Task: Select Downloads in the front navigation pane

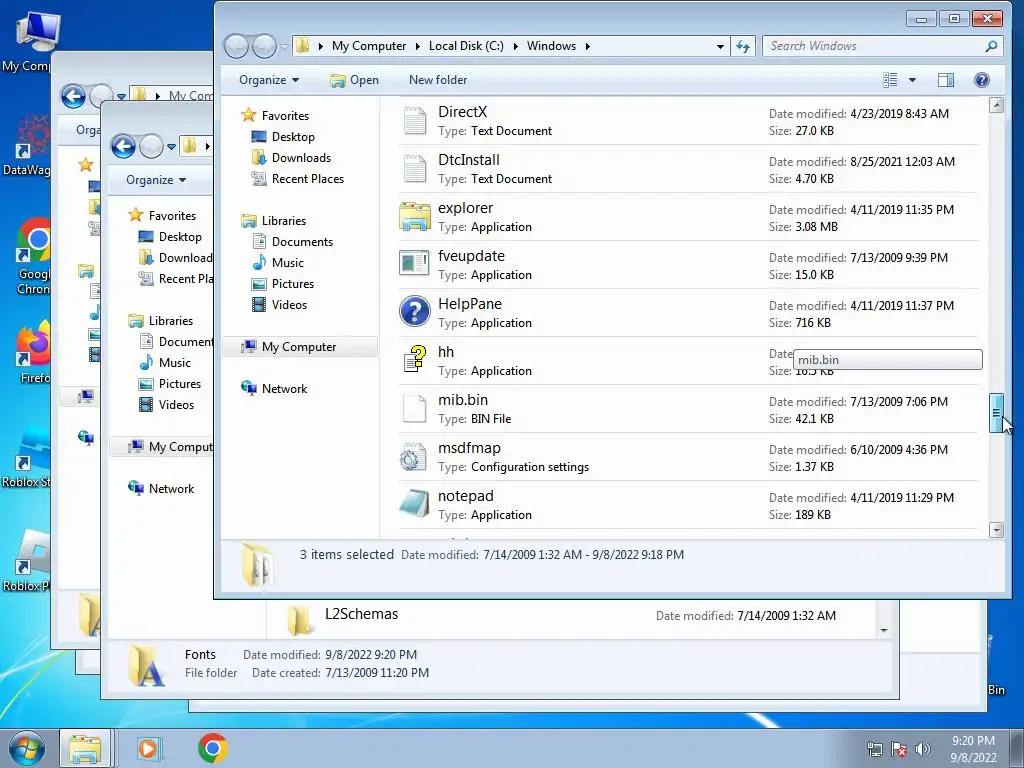Action: click(x=301, y=158)
